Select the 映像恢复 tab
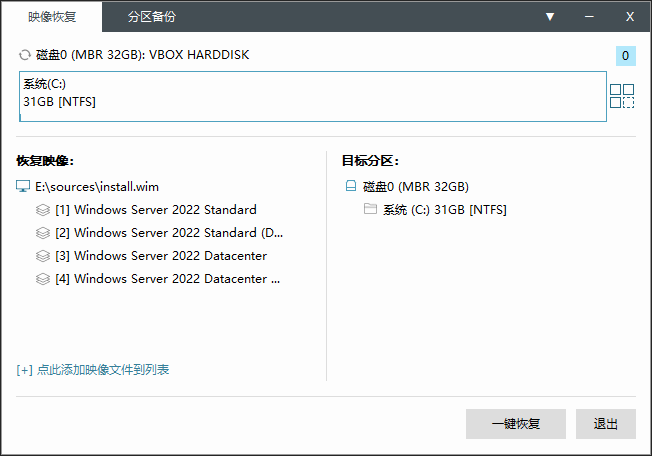652x456 pixels. click(52, 17)
